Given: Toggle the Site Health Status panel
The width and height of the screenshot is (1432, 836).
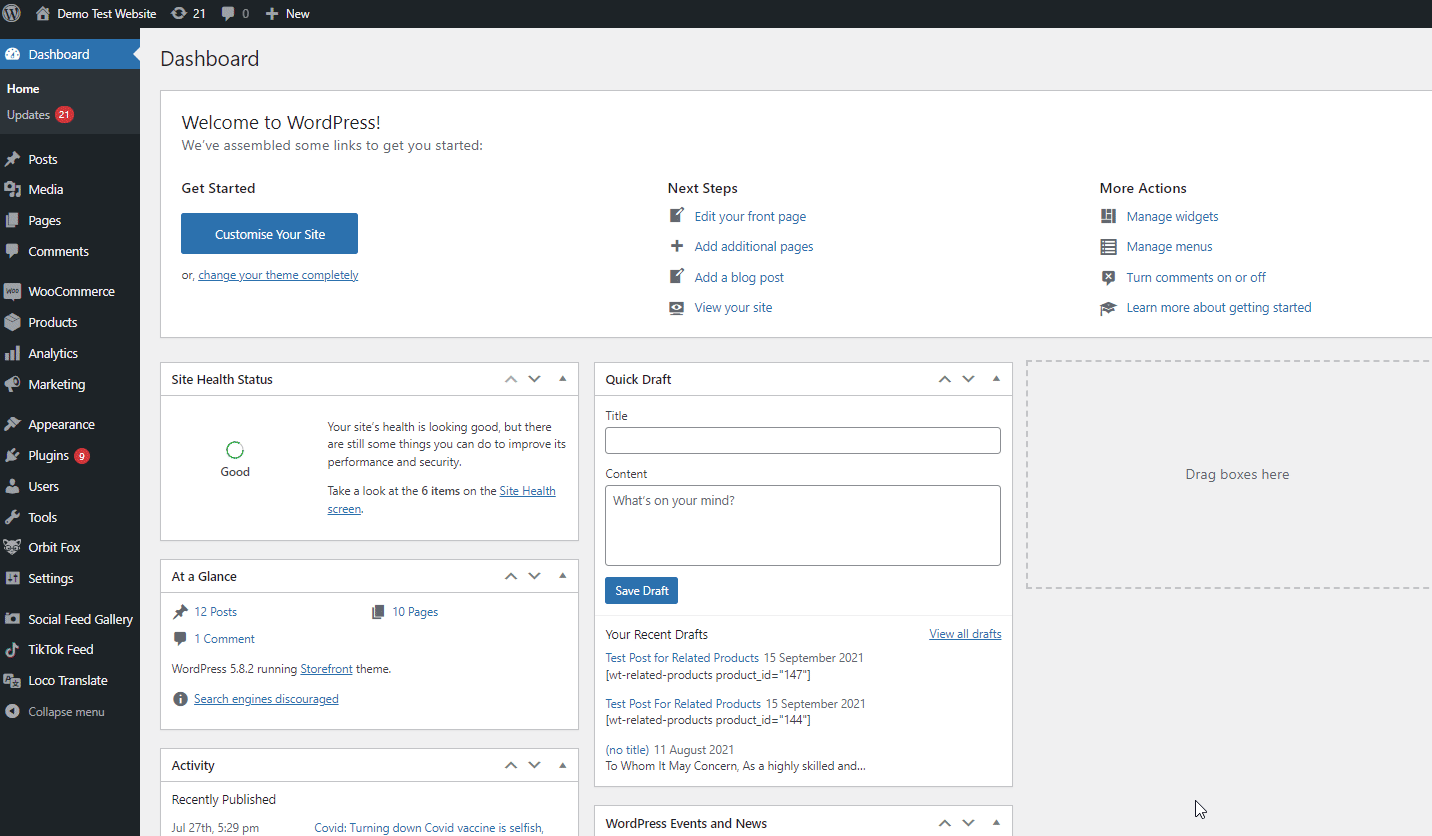Looking at the screenshot, I should 562,379.
